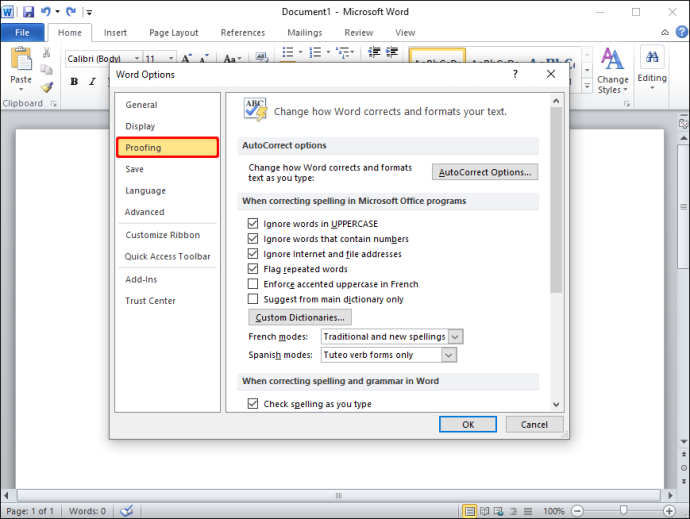Switch to the Page Layout tab

174,33
